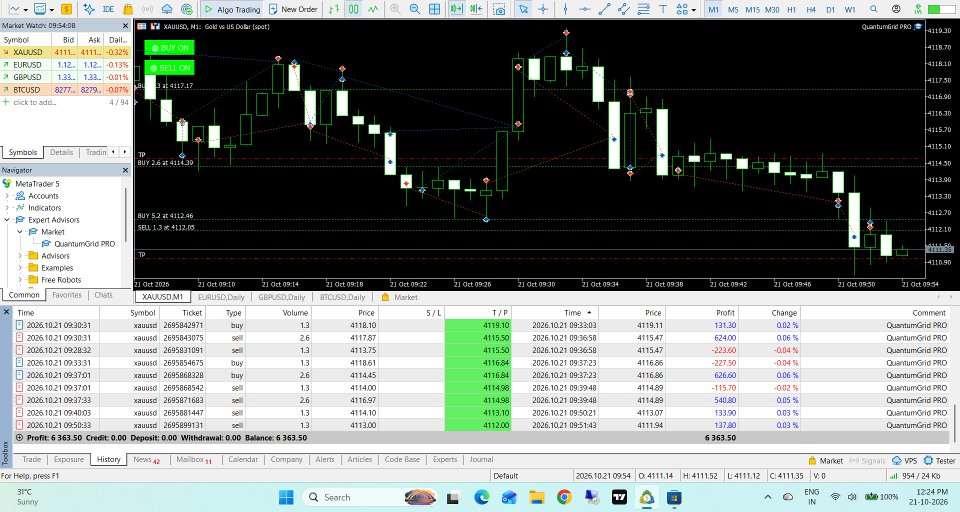This screenshot has width=960, height=512.
Task: Switch chart to candlestick view icon
Action: point(354,9)
